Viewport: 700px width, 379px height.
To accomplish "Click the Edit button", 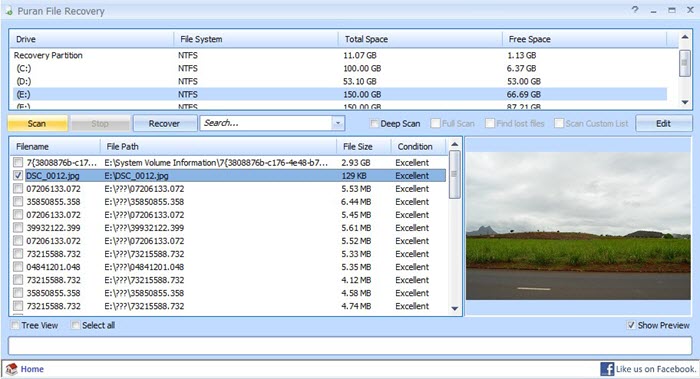I will point(663,124).
